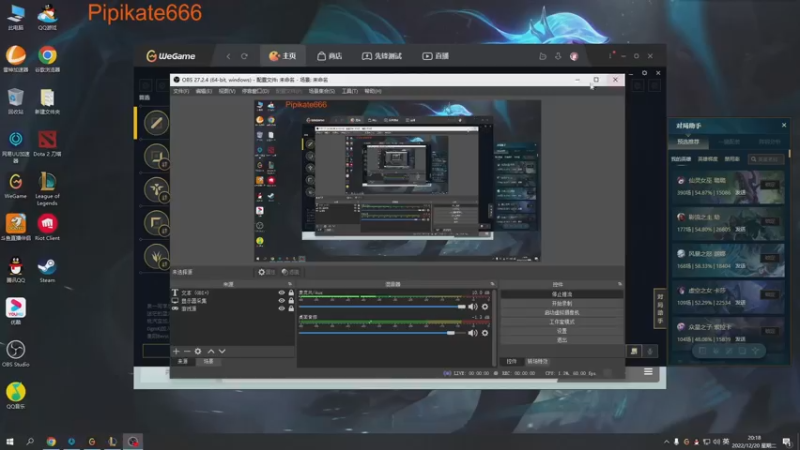Open hamburger menu at client bottom right
The width and height of the screenshot is (800, 450).
coord(648,372)
